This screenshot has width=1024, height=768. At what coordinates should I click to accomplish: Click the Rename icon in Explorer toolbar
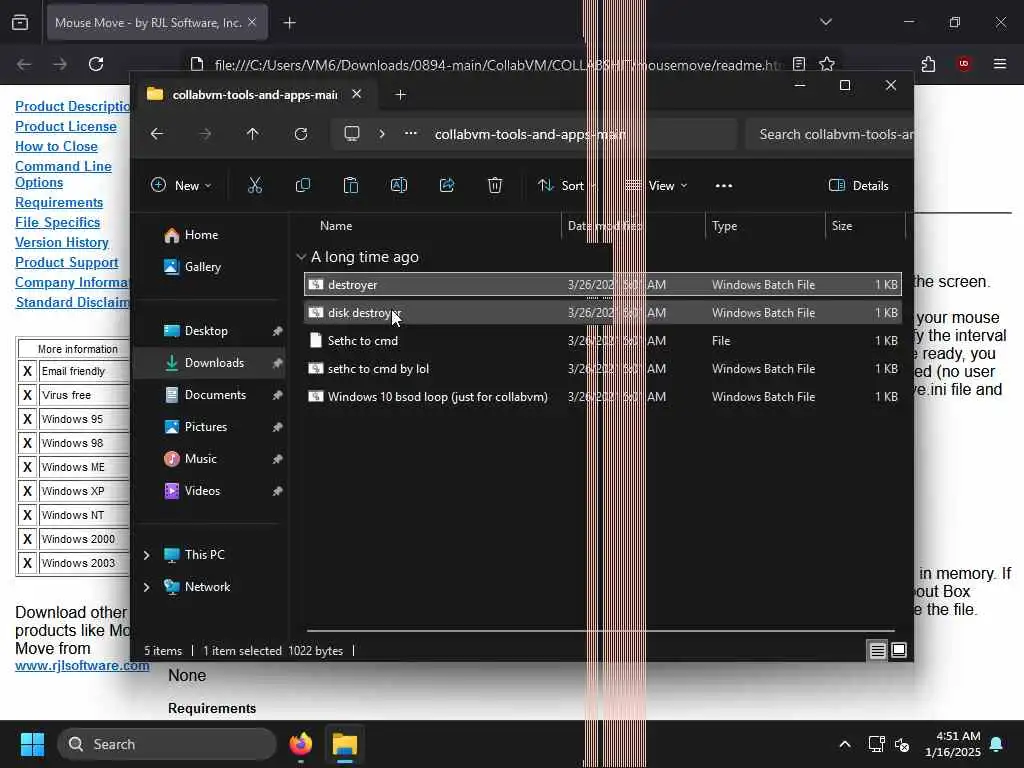pyautogui.click(x=399, y=185)
